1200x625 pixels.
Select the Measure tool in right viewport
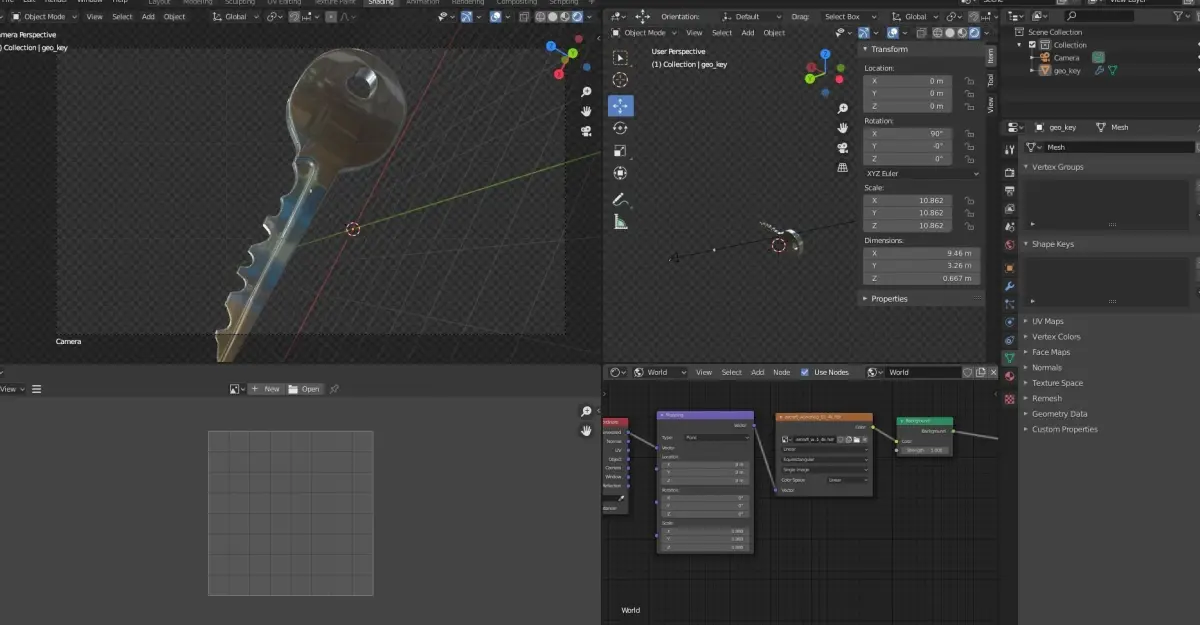pos(620,222)
